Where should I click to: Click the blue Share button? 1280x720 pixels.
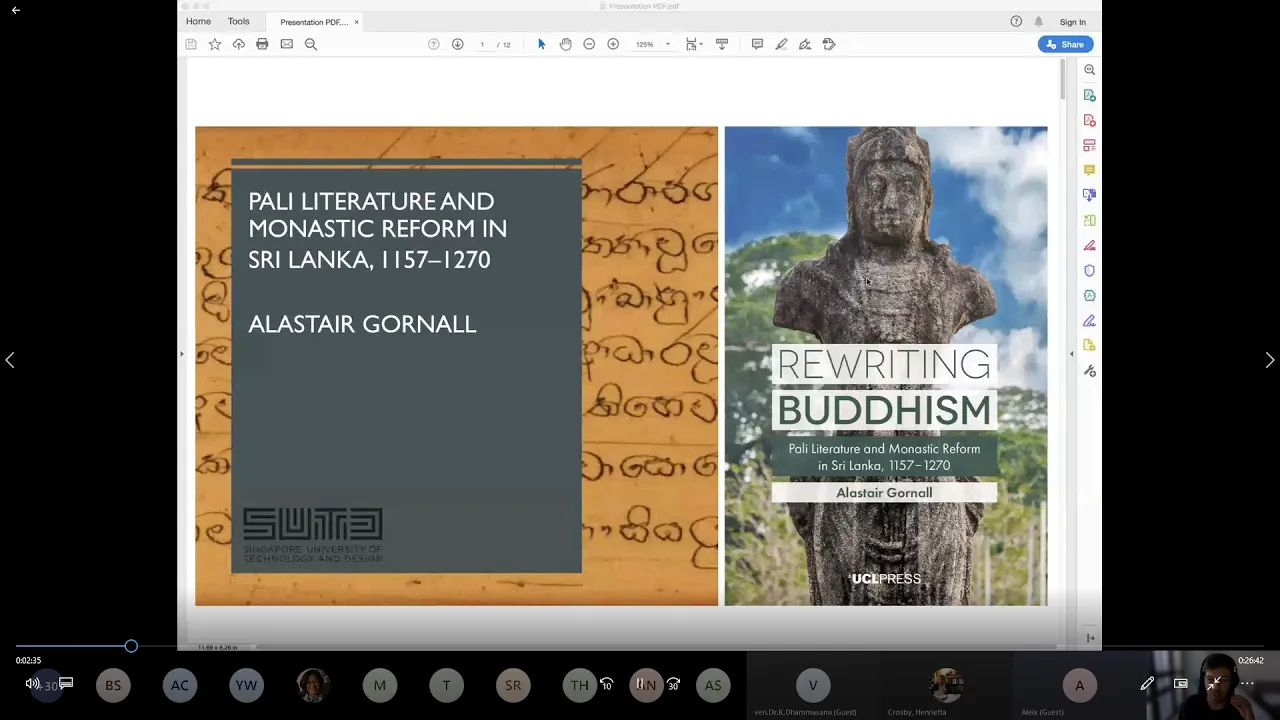1065,44
